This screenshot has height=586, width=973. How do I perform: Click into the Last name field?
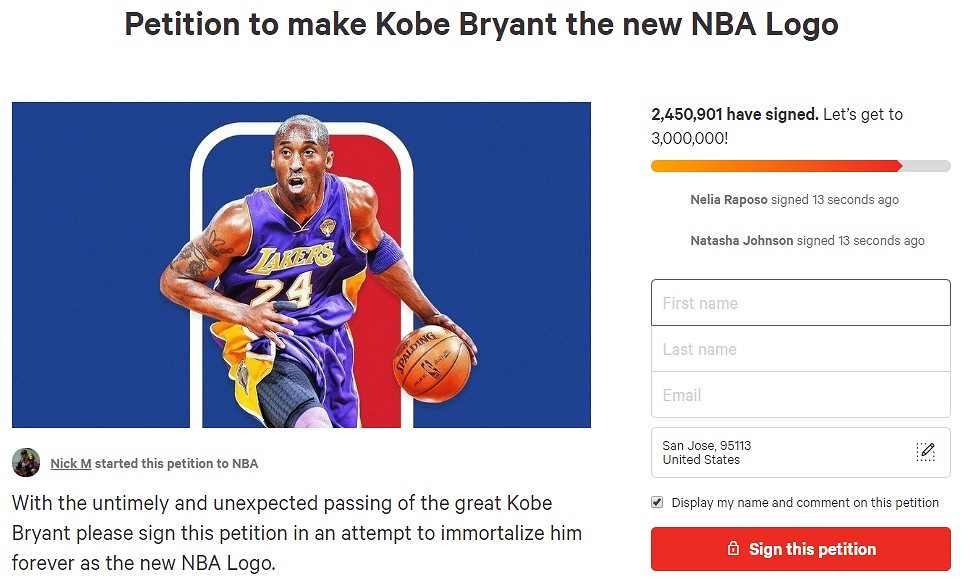(x=800, y=349)
